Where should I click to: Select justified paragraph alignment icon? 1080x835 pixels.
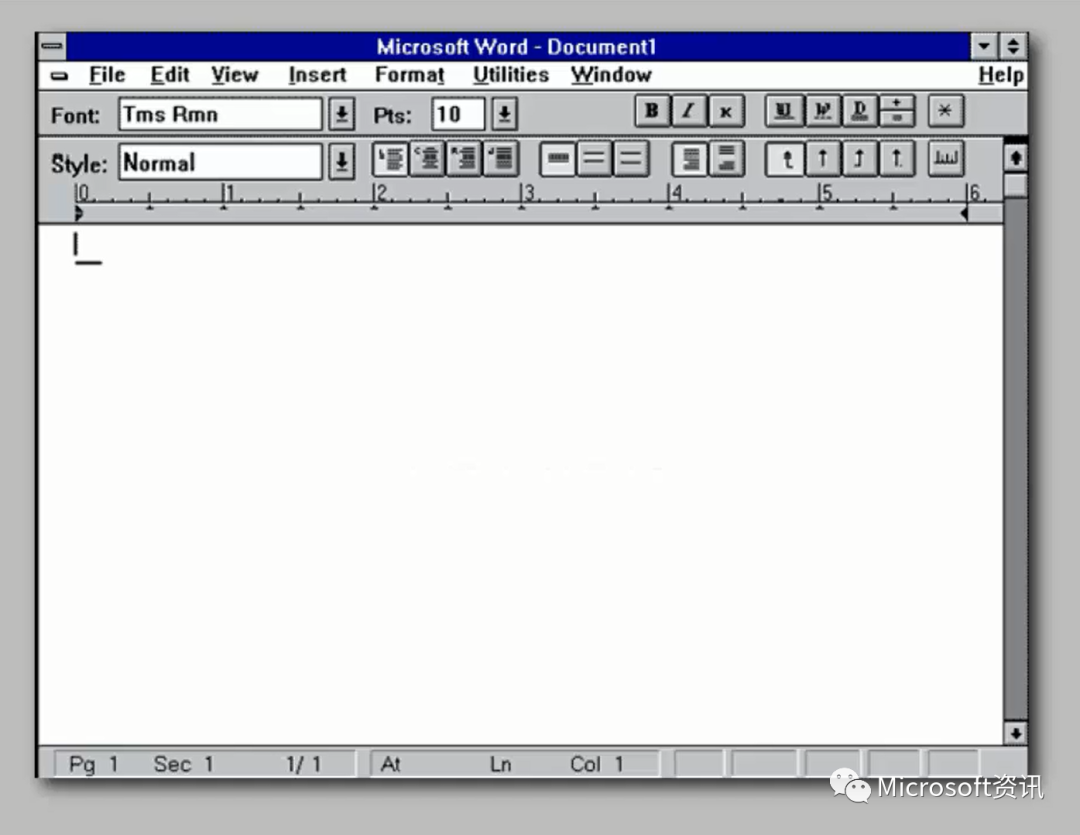pos(501,158)
